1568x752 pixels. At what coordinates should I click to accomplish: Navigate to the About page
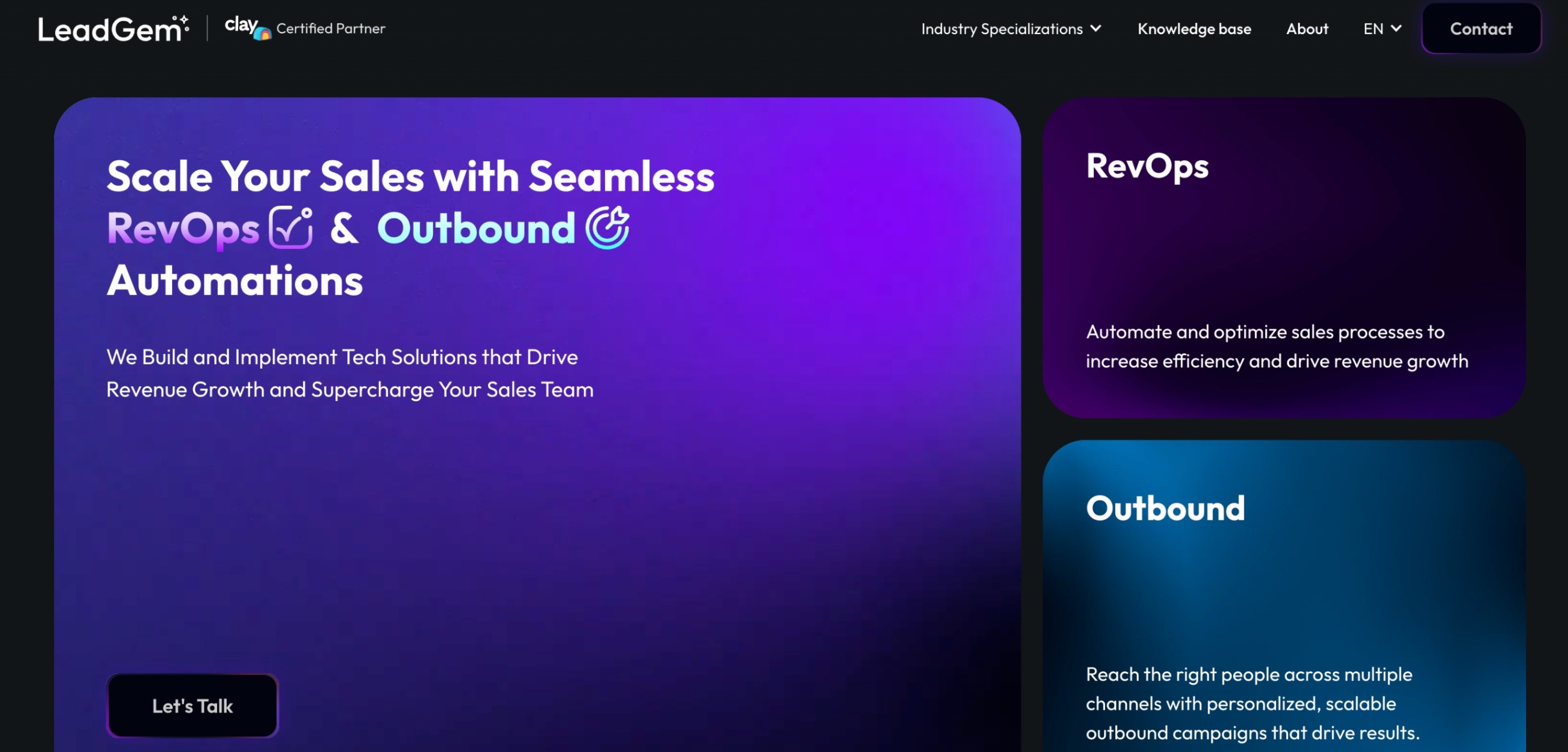click(1307, 29)
